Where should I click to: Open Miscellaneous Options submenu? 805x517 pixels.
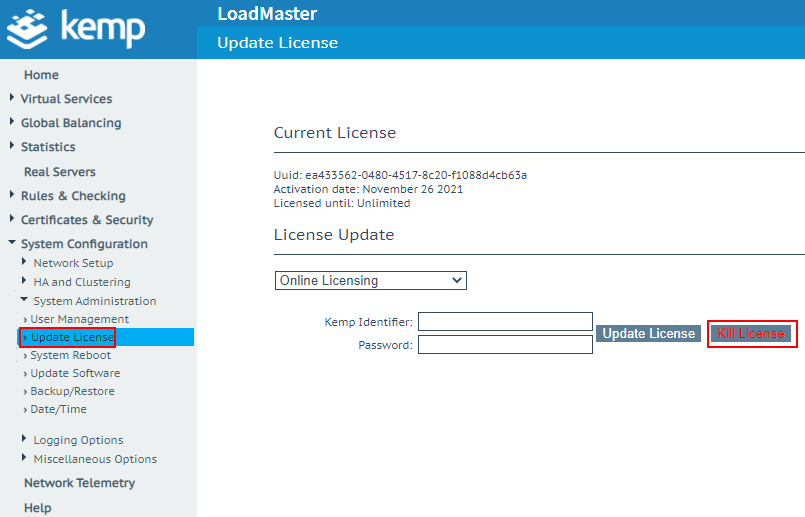[x=95, y=459]
